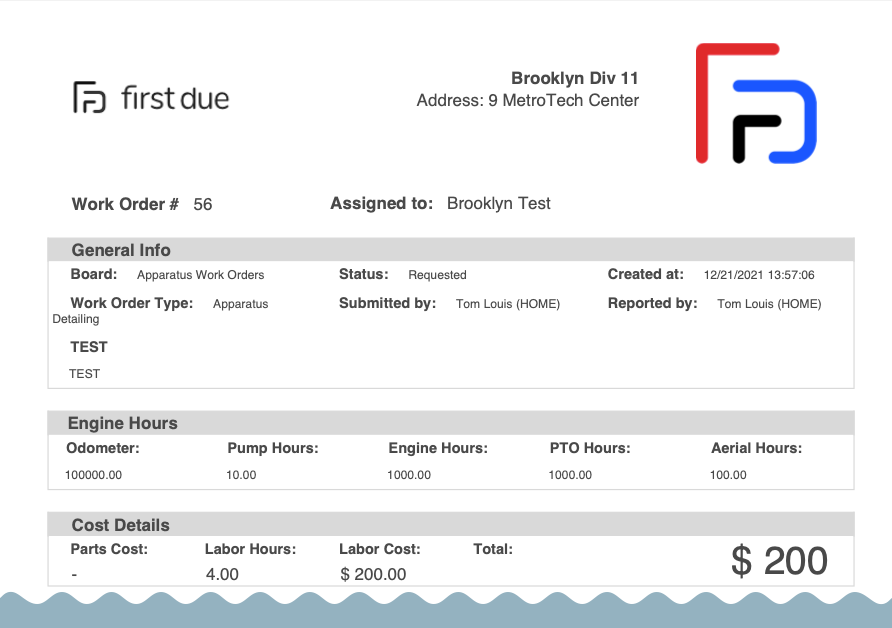This screenshot has height=628, width=892.
Task: Click Reported by Tom Louis (HOME)
Action: [x=769, y=304]
